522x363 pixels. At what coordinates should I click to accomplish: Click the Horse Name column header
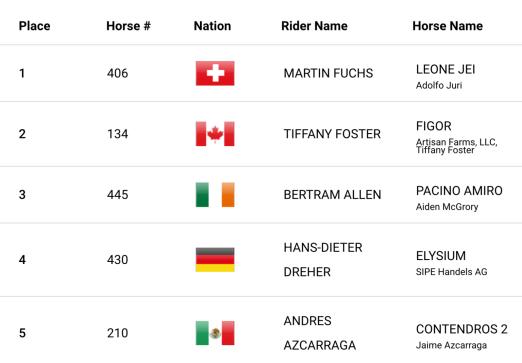point(448,26)
